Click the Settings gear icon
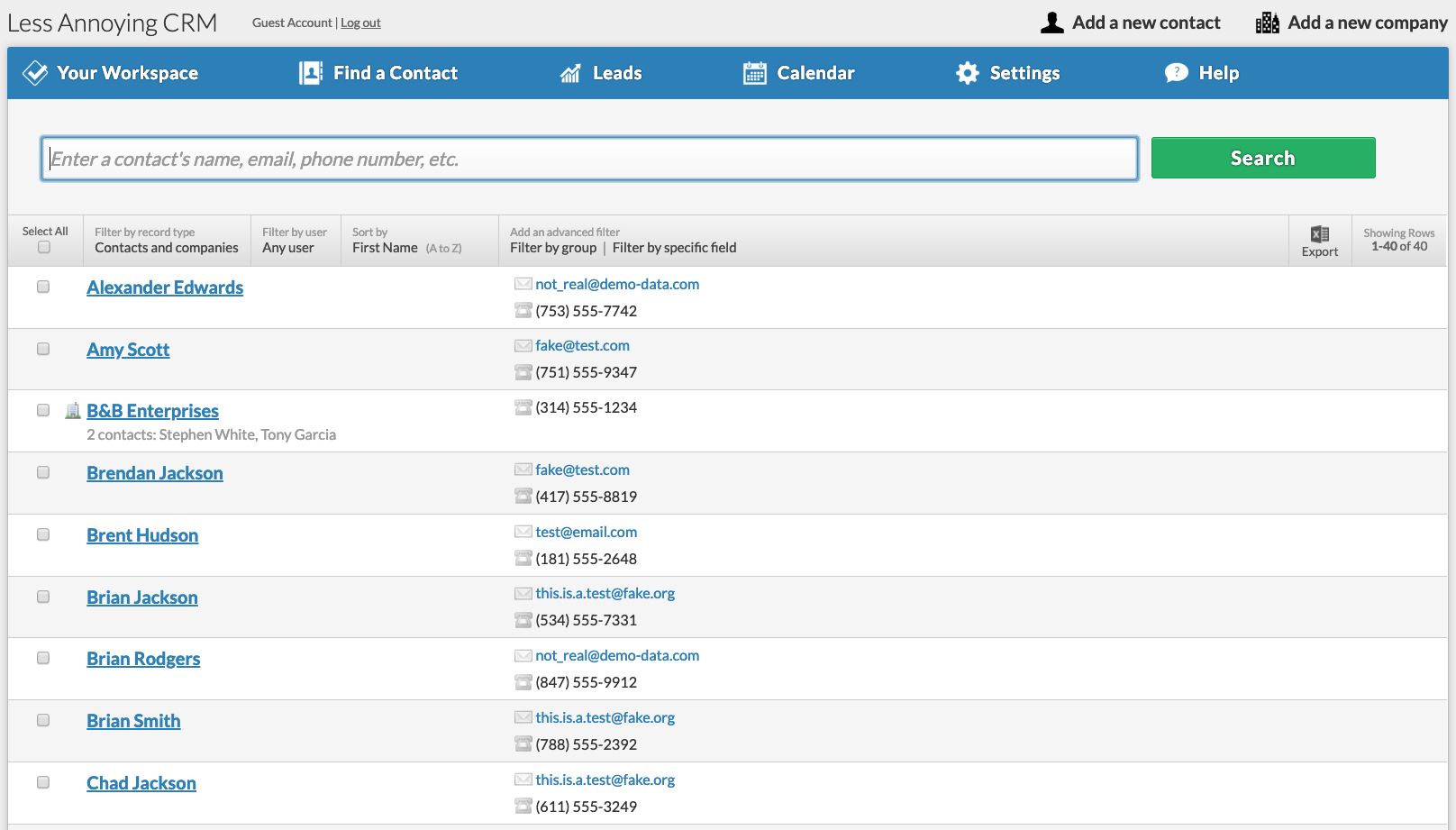The image size is (1456, 830). [x=968, y=73]
